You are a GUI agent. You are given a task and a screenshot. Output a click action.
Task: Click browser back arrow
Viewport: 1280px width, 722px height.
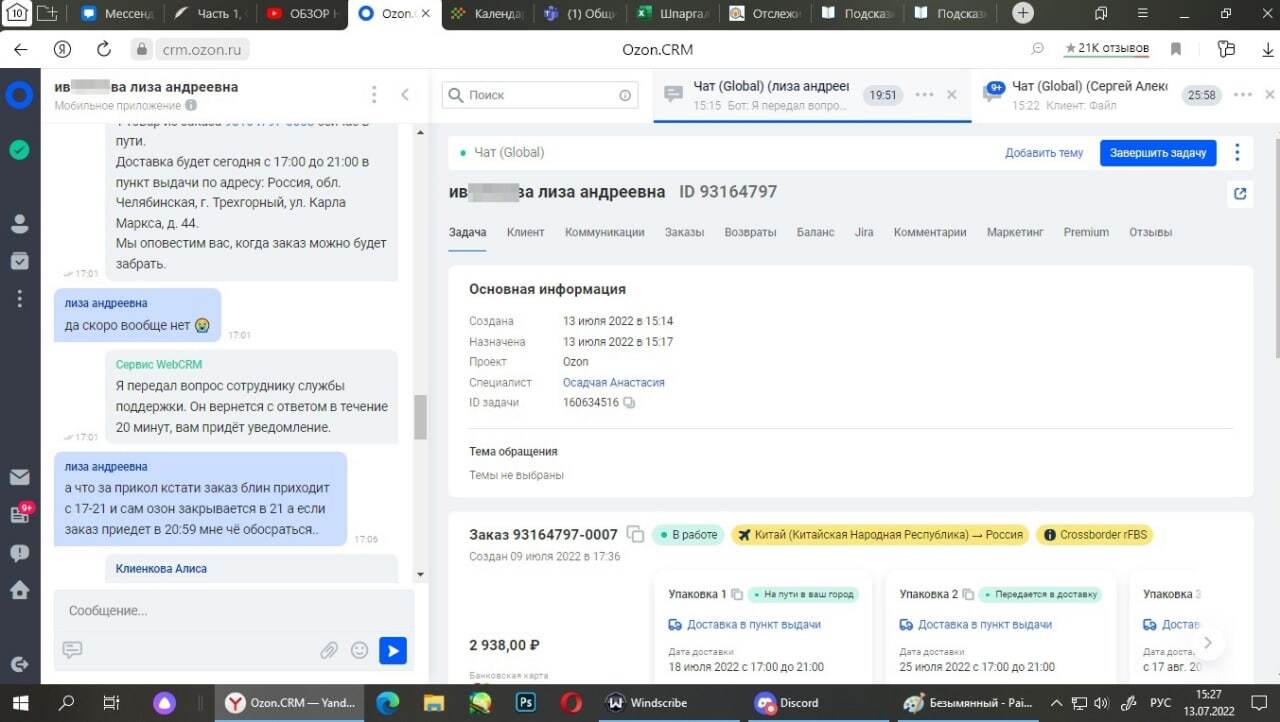click(x=21, y=49)
